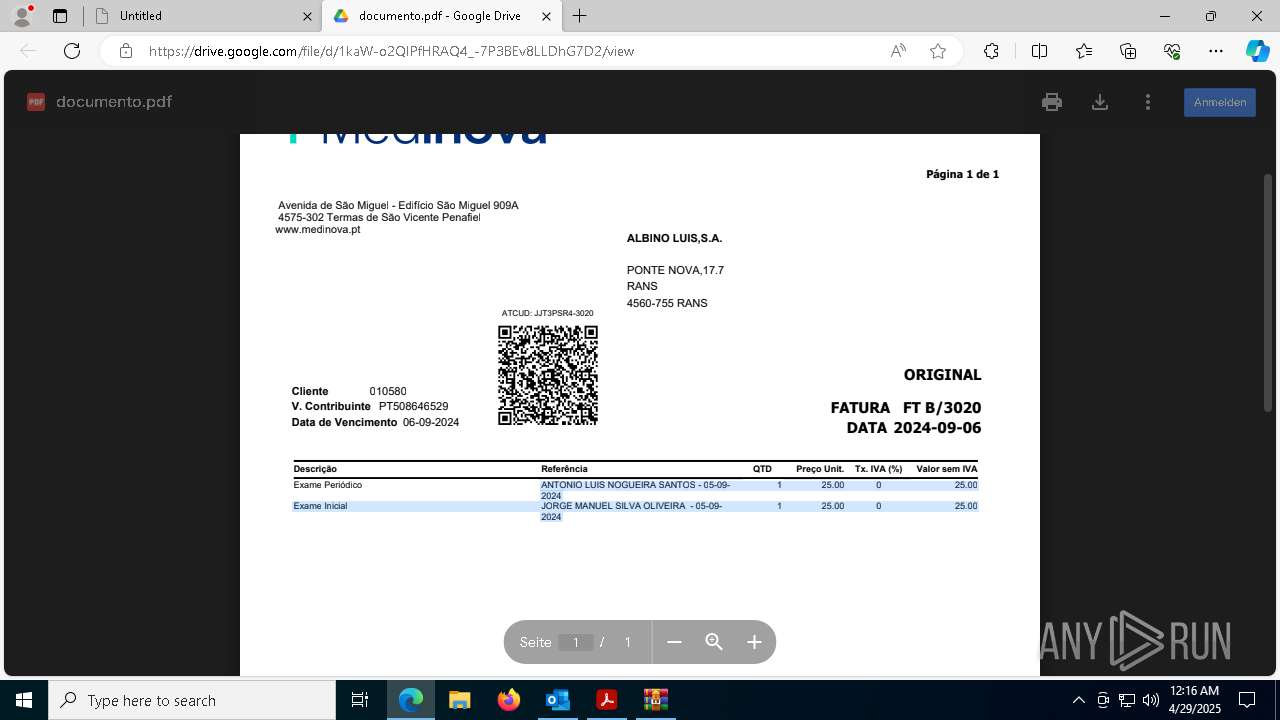Open the Extensions puzzle icon
Viewport: 1280px width, 720px height.
[991, 51]
